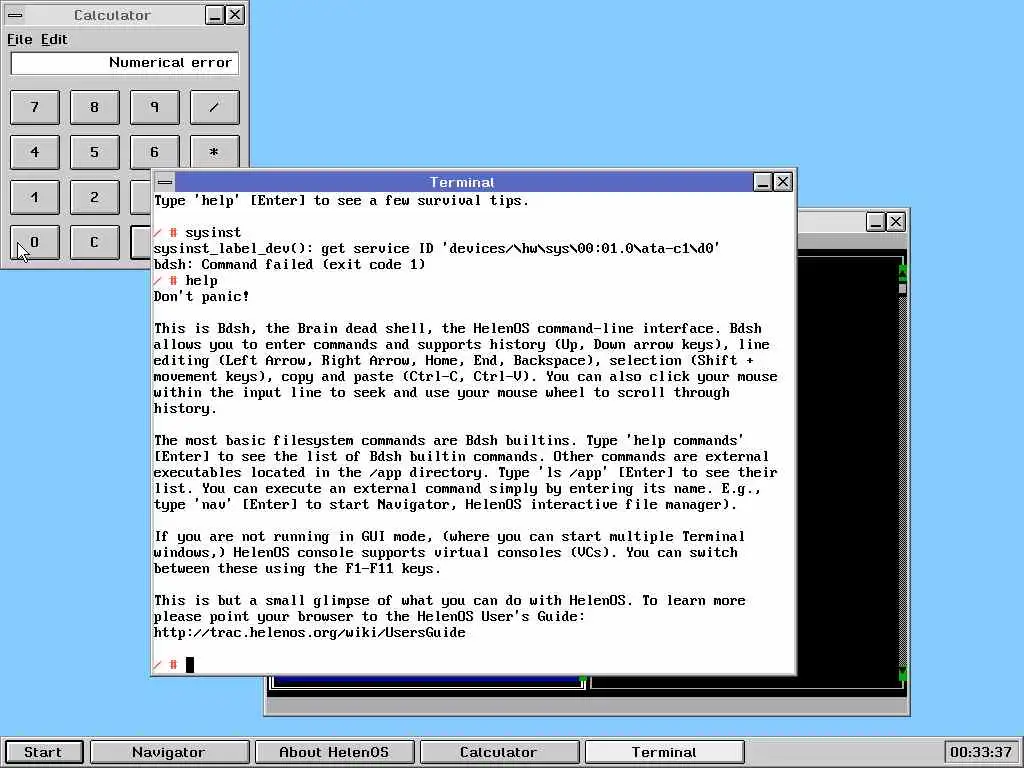
Task: Open the Calculator Edit menu
Action: click(x=54, y=40)
